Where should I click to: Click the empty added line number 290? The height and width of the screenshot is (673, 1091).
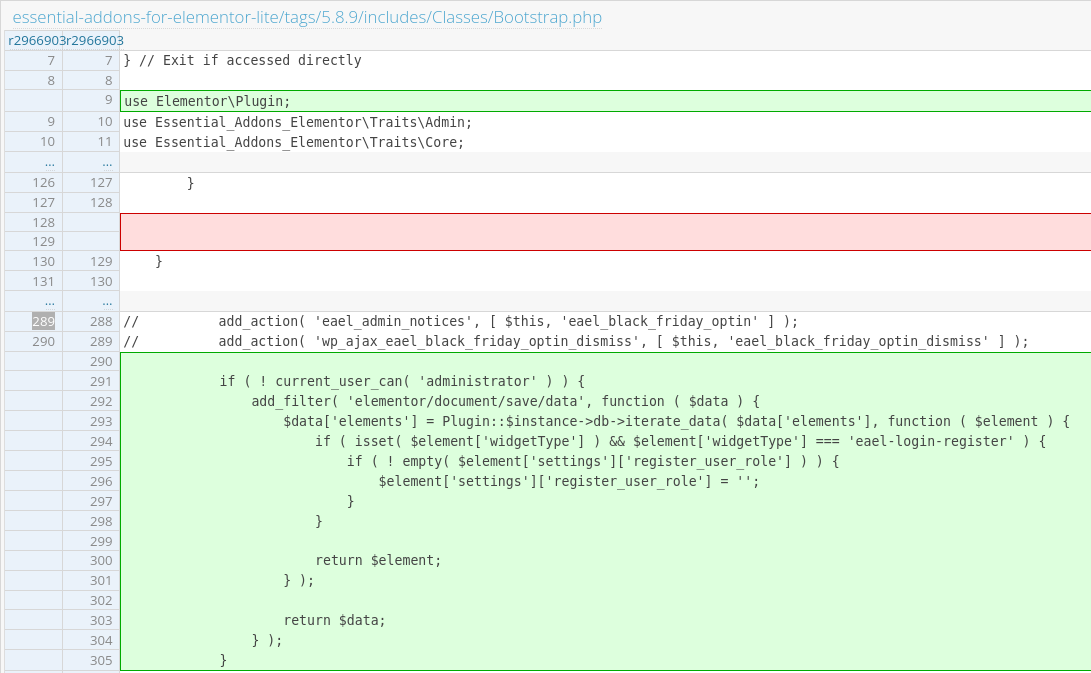click(100, 361)
